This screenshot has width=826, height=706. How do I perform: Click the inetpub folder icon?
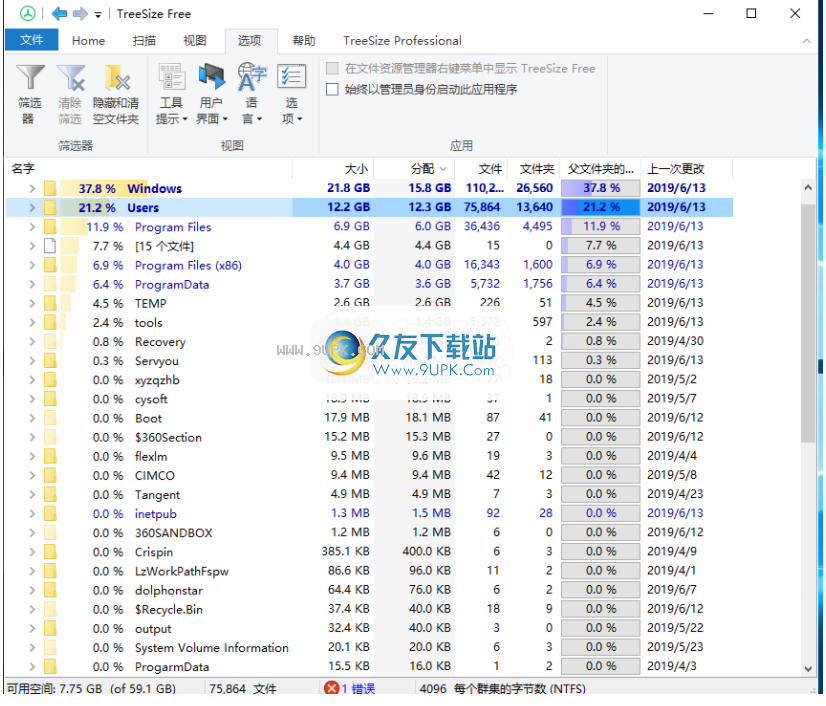point(50,513)
